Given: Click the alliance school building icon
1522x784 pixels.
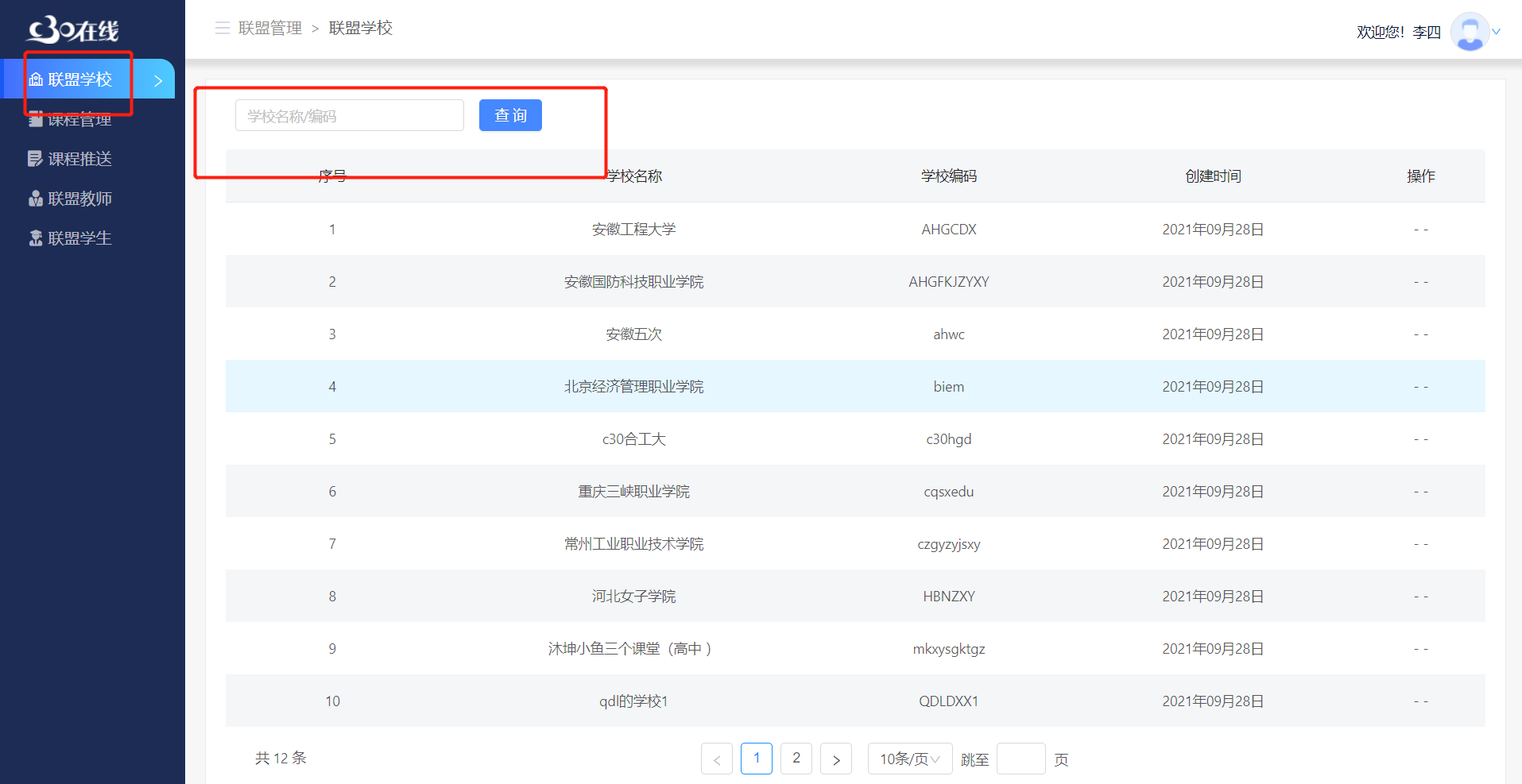Looking at the screenshot, I should click(x=36, y=79).
